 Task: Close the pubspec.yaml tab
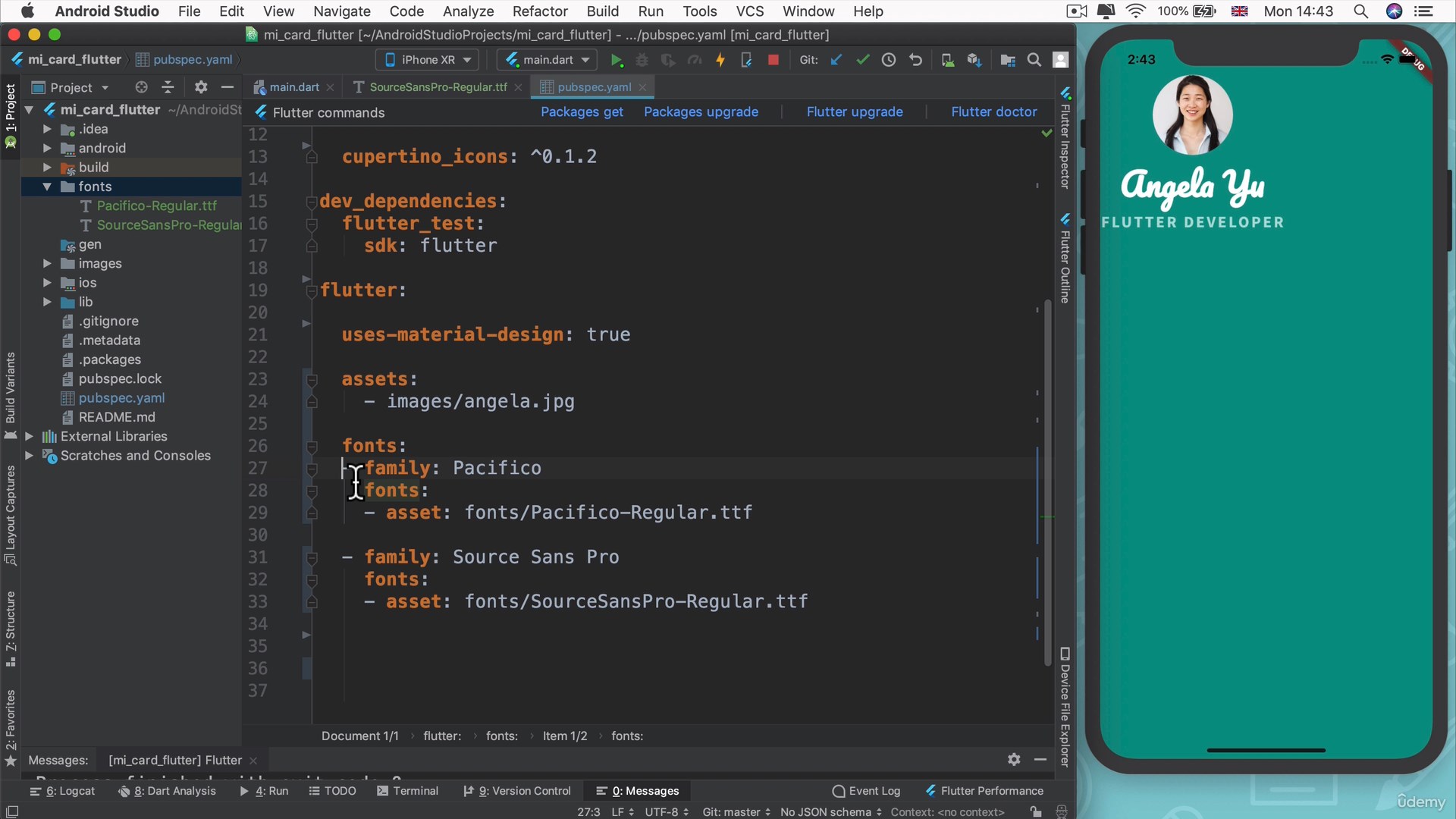point(642,87)
